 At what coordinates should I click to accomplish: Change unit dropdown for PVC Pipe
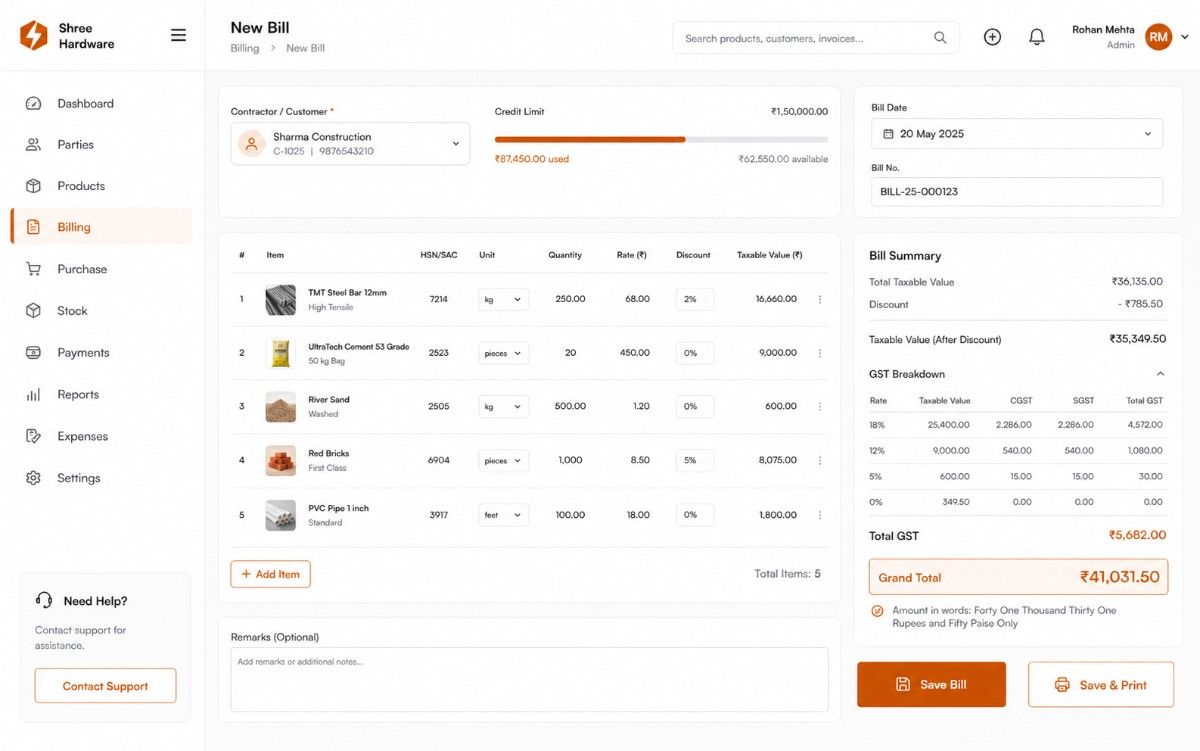[504, 515]
